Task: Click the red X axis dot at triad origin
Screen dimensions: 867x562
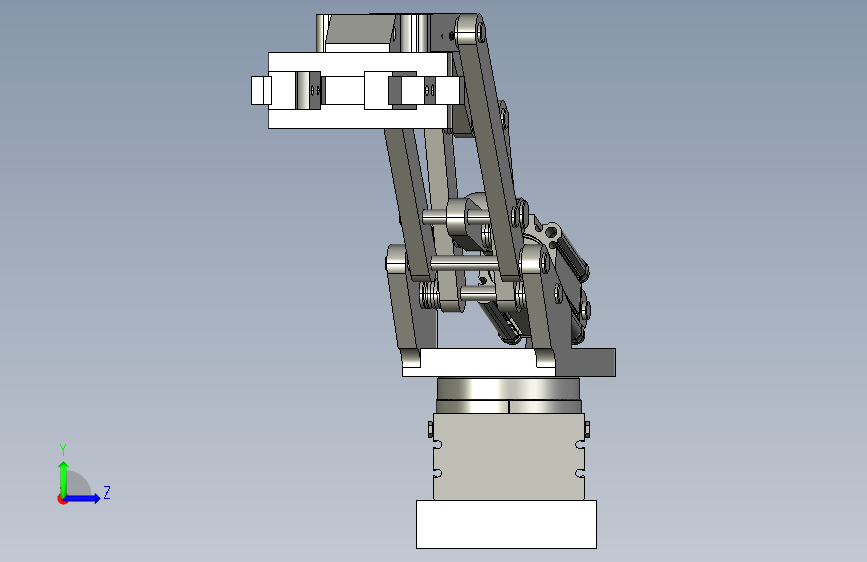Action: pos(62,499)
